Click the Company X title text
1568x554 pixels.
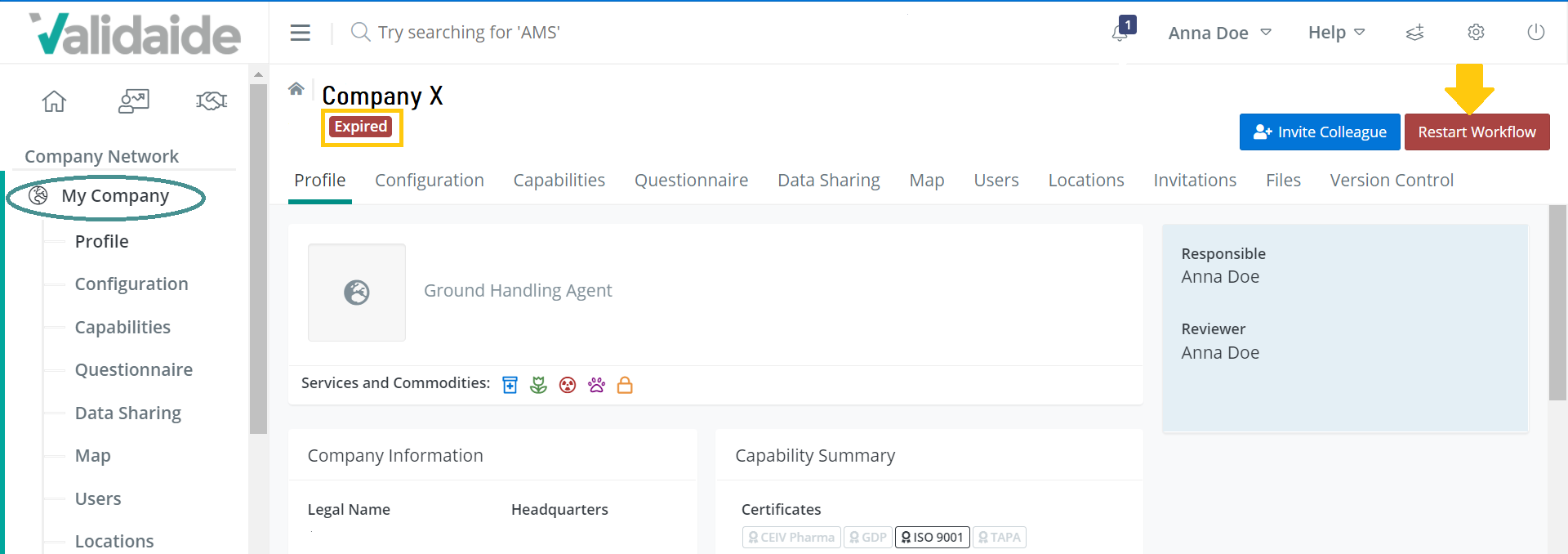point(382,96)
